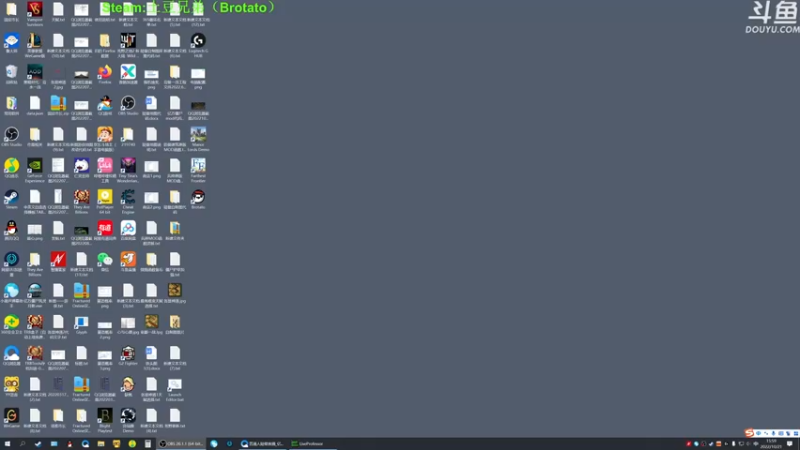This screenshot has height=450, width=800.
Task: Open the 360 Security Guard shortcut
Action: coord(11,324)
